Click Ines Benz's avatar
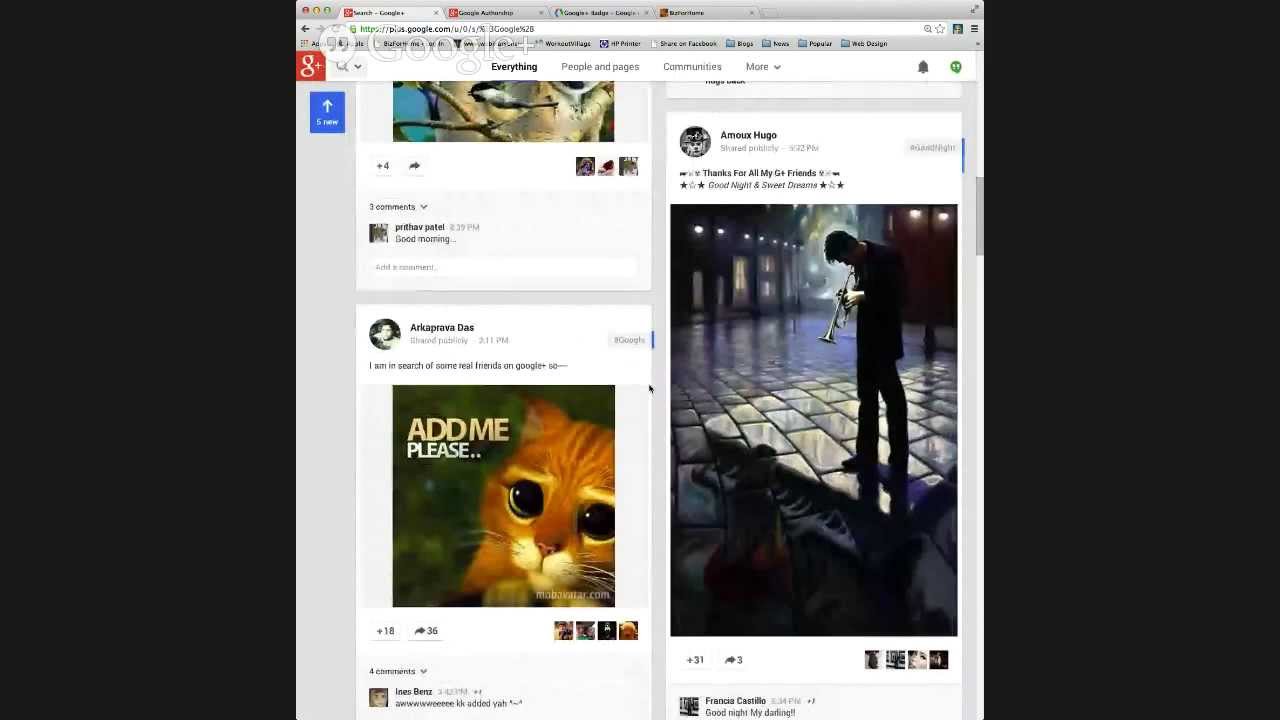This screenshot has height=720, width=1280. point(378,697)
